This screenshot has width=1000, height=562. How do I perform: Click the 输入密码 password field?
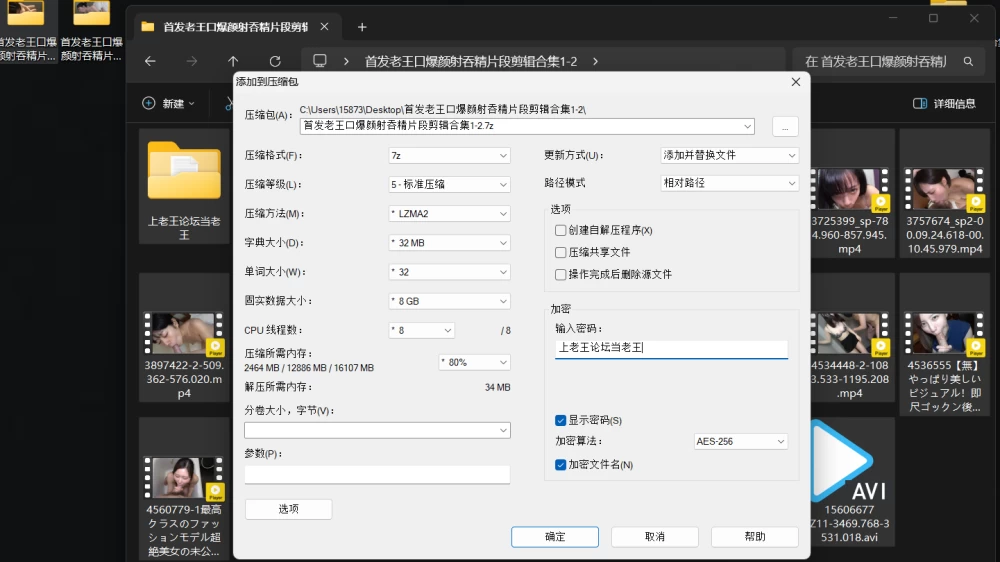tap(672, 348)
